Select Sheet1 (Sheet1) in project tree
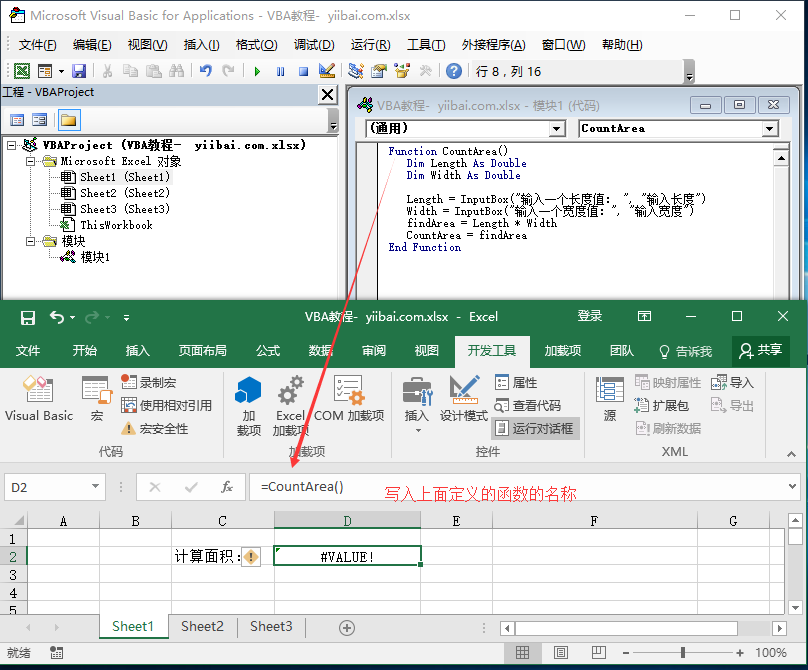Viewport: 808px width, 670px height. click(x=125, y=177)
